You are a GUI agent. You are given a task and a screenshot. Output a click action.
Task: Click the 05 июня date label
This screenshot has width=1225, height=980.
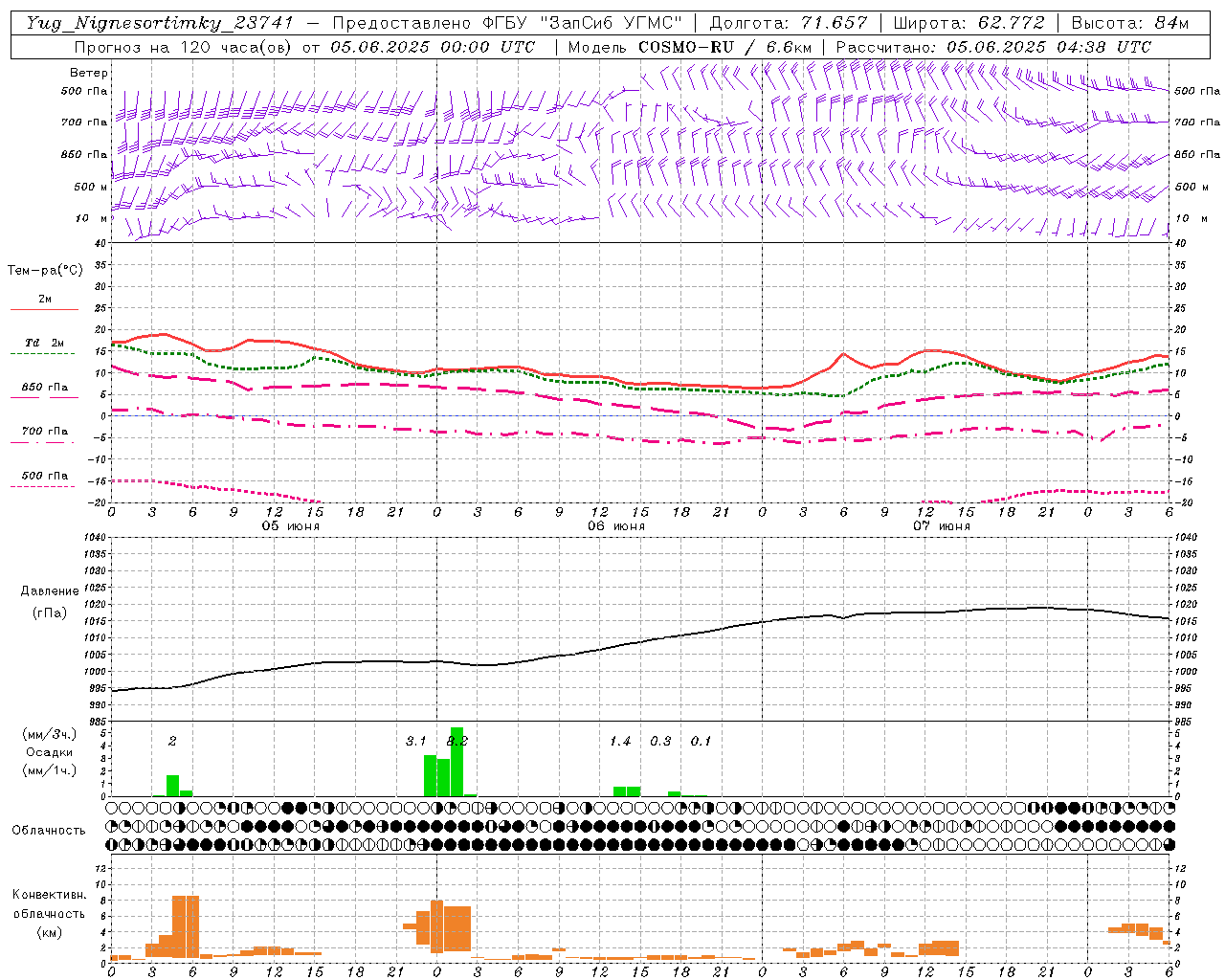[291, 526]
